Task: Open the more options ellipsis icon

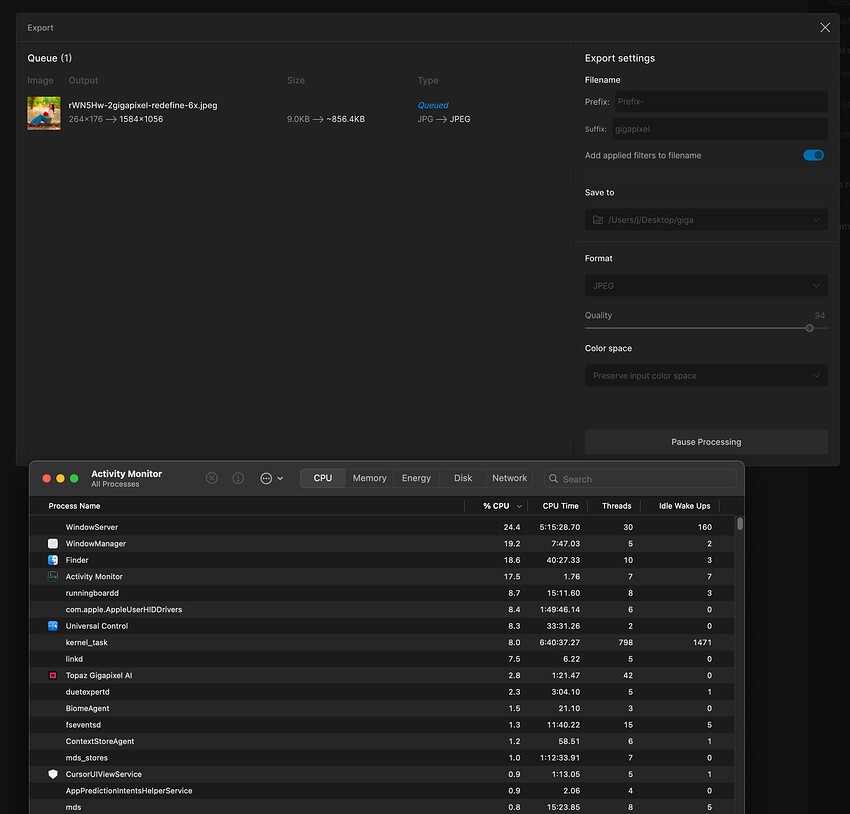Action: [268, 478]
